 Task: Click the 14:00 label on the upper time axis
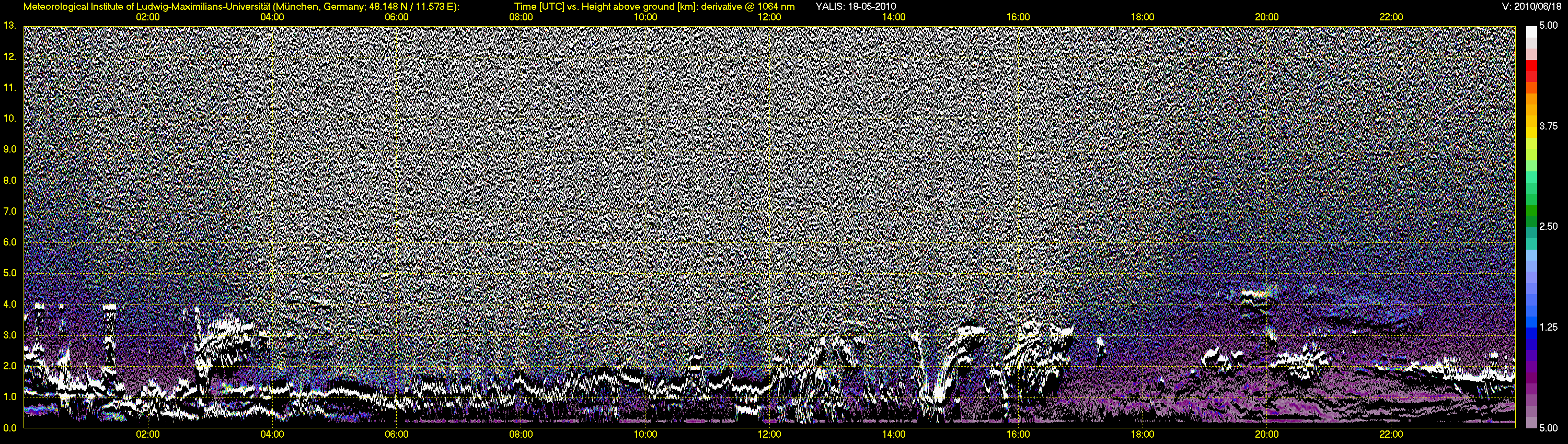pyautogui.click(x=894, y=17)
